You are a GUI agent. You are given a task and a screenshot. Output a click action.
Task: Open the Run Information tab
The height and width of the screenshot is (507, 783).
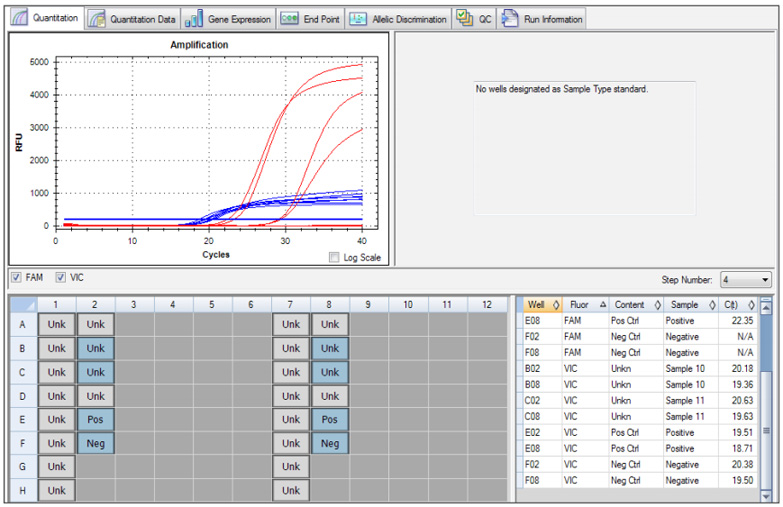coord(541,19)
